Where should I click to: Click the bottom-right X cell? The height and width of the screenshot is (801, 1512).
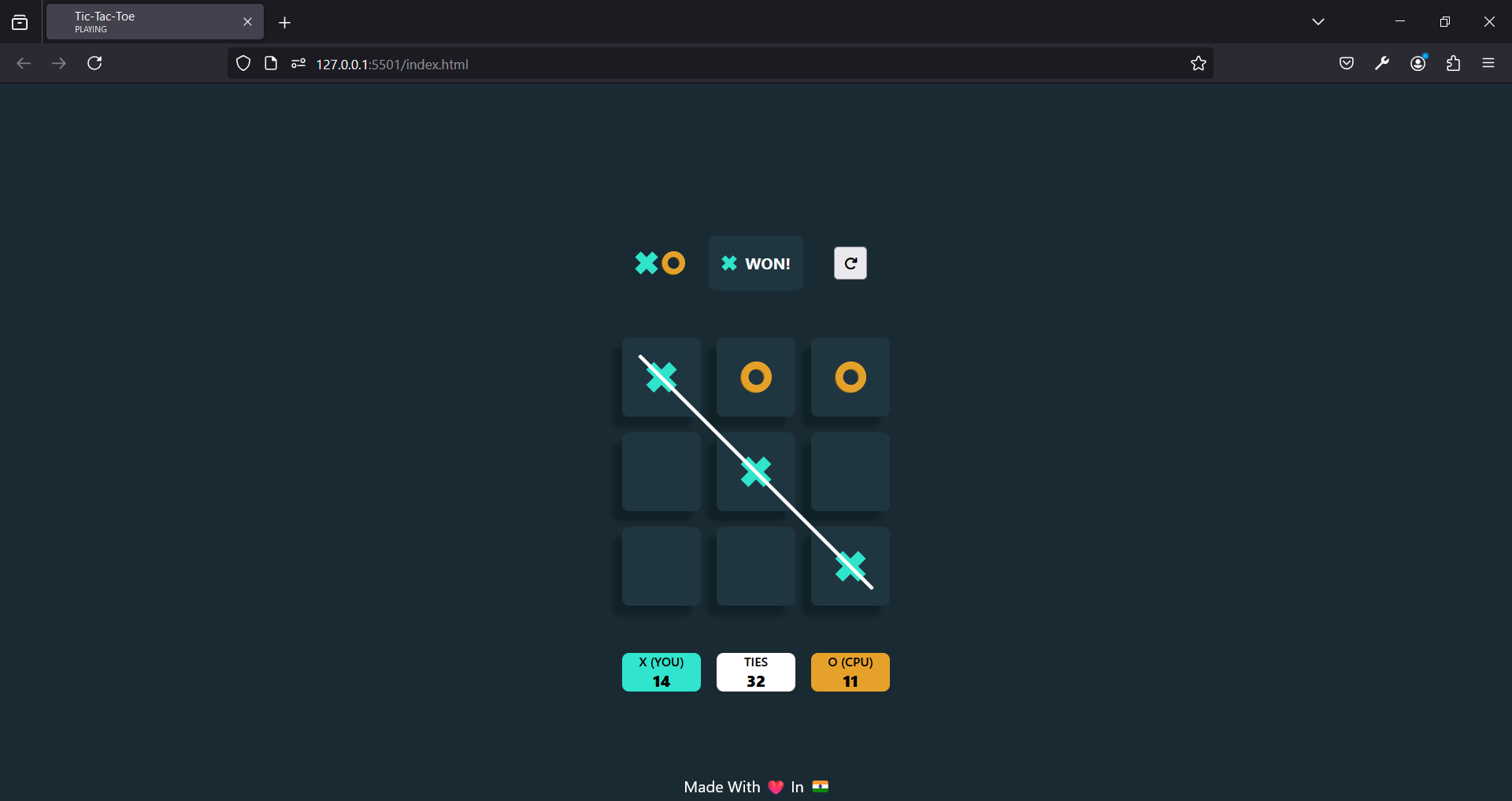click(850, 566)
